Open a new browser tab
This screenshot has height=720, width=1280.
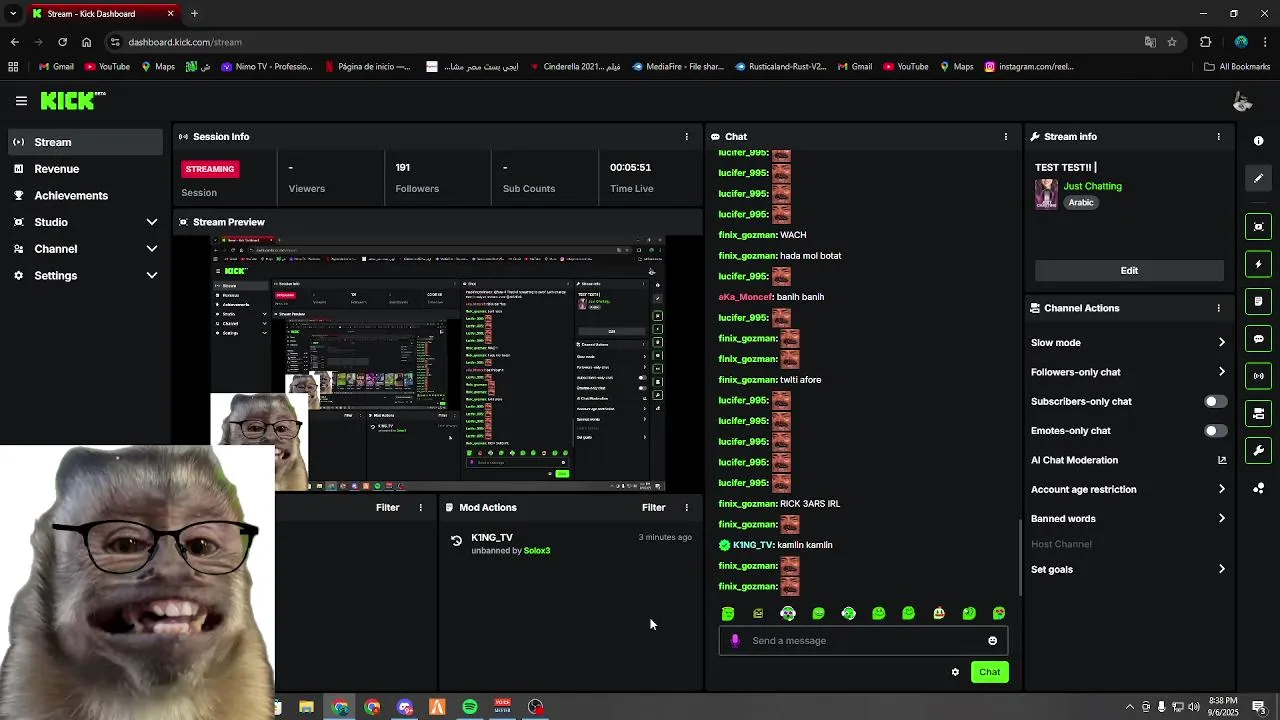(194, 14)
